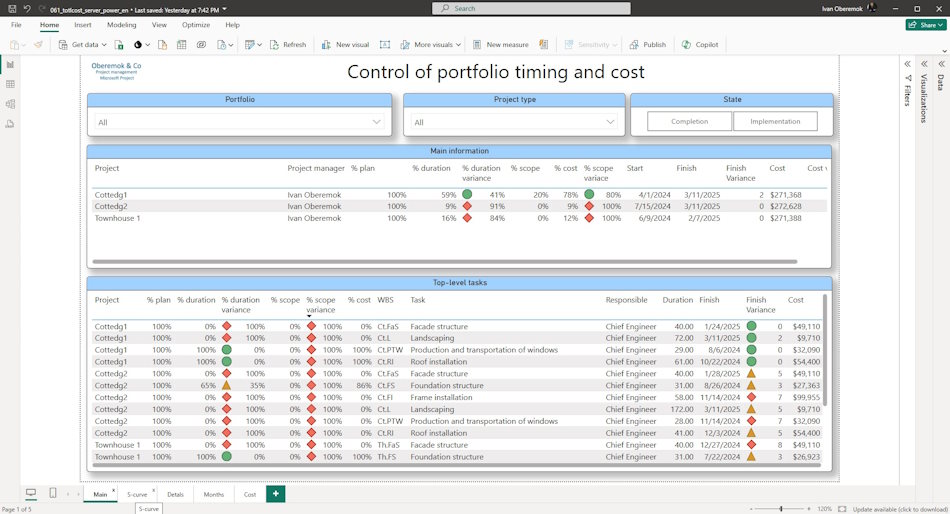Refresh the data using Refresh button
The height and width of the screenshot is (514, 950).
point(288,44)
